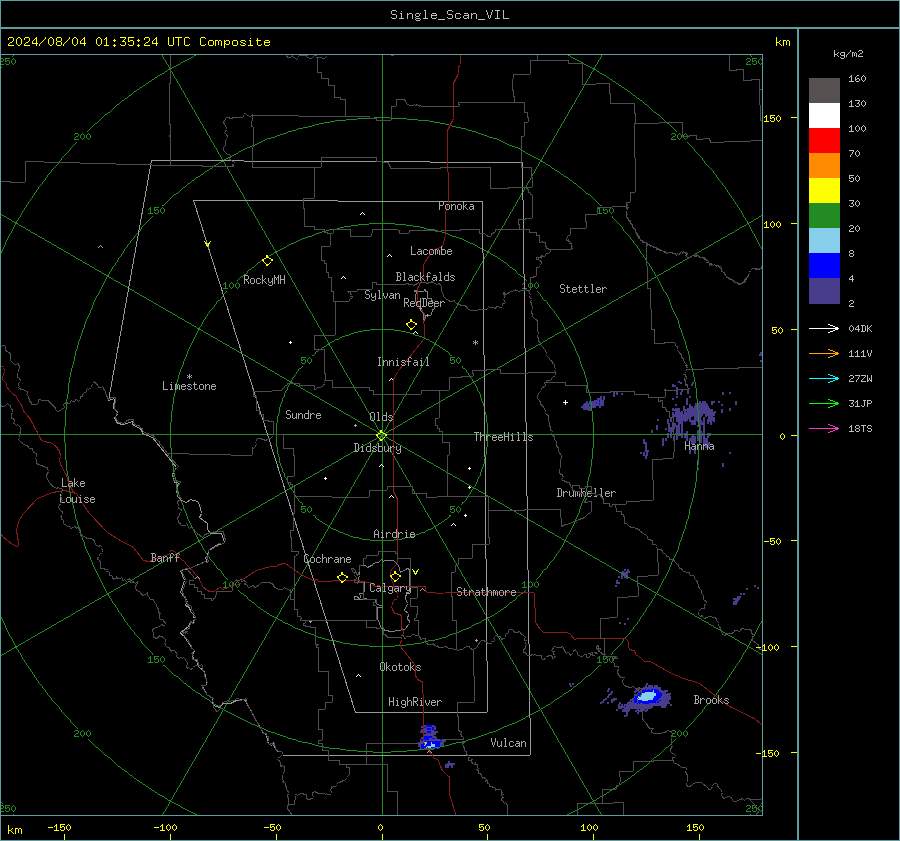Click the ThreeHills label
The height and width of the screenshot is (841, 900).
pyautogui.click(x=503, y=437)
